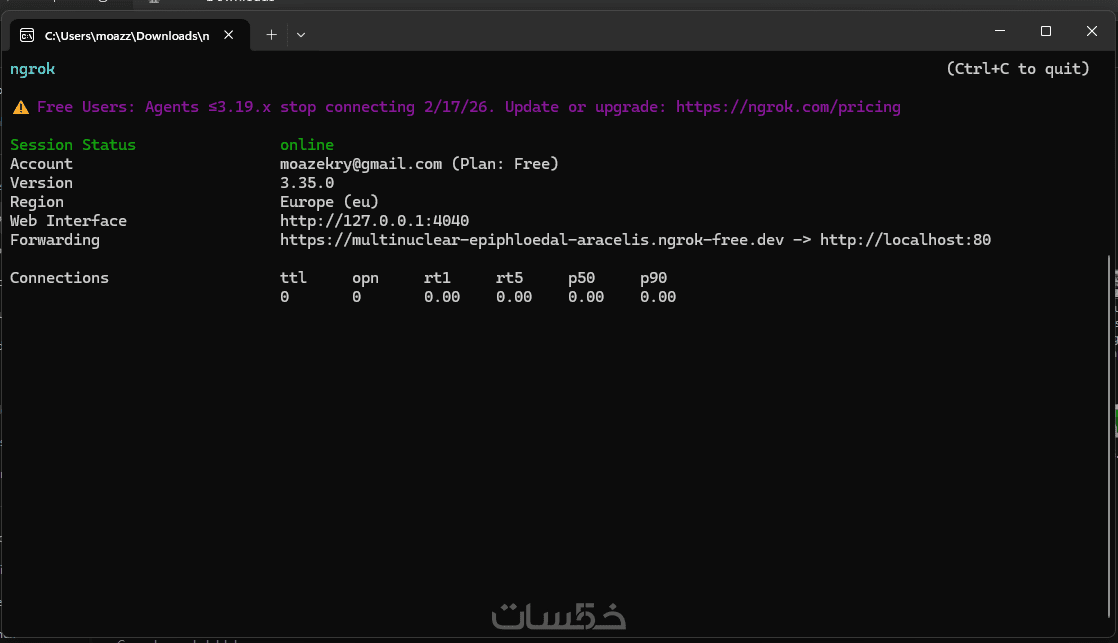Click the 0.00 value under rt1

tap(441, 297)
